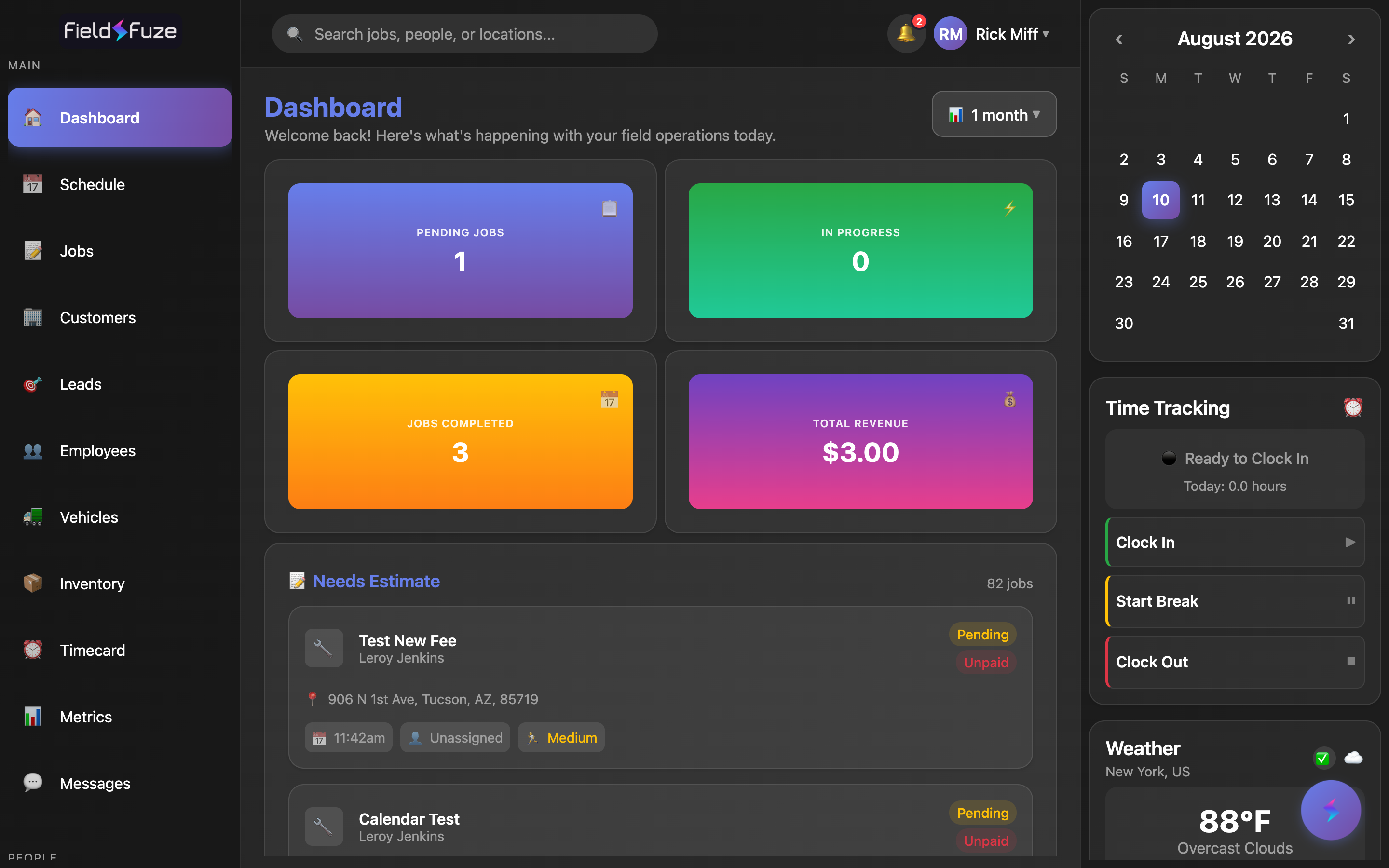Open the floating lightning assistant button
This screenshot has width=1389, height=868.
[x=1331, y=810]
